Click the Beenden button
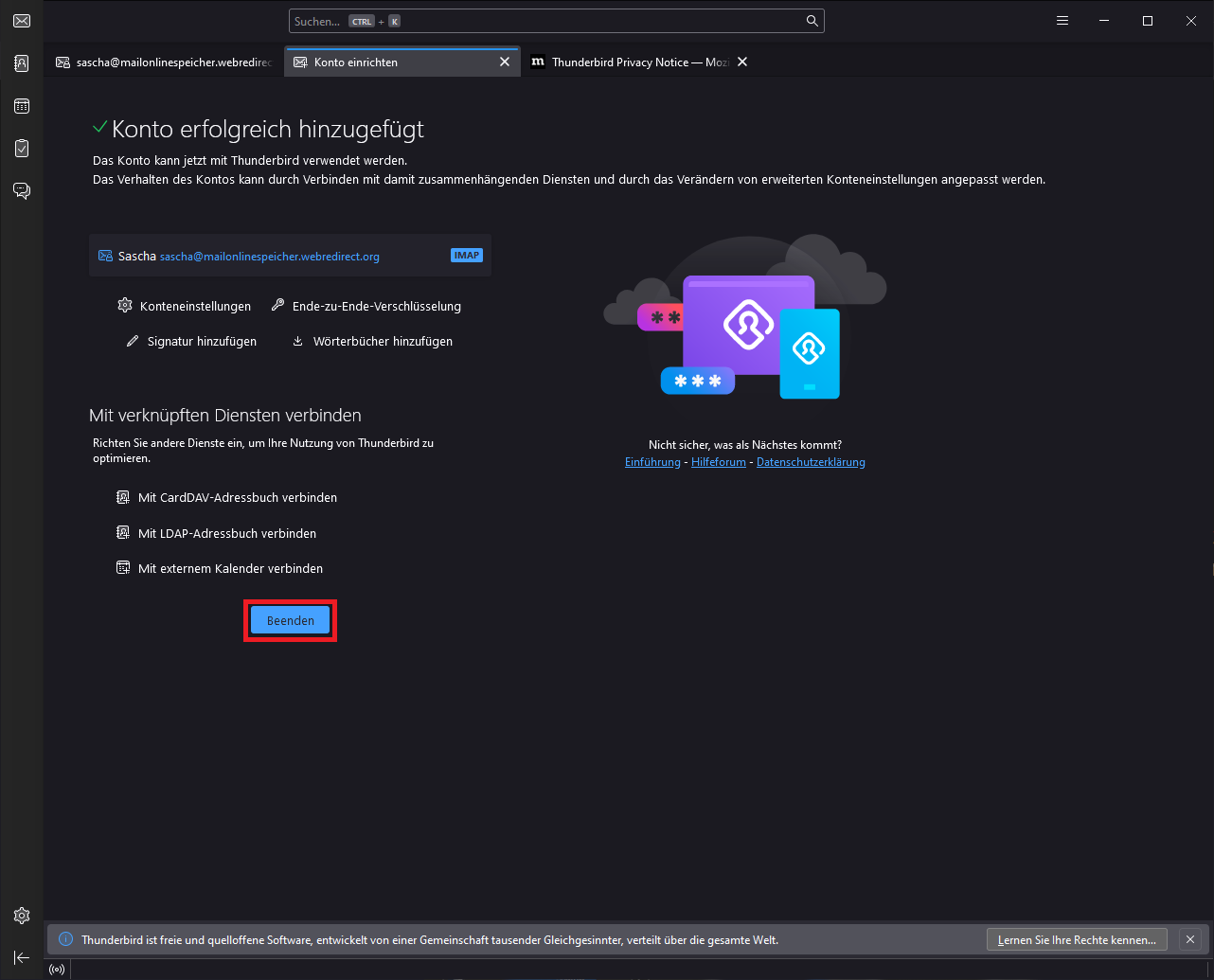Image resolution: width=1214 pixels, height=980 pixels. tap(291, 620)
